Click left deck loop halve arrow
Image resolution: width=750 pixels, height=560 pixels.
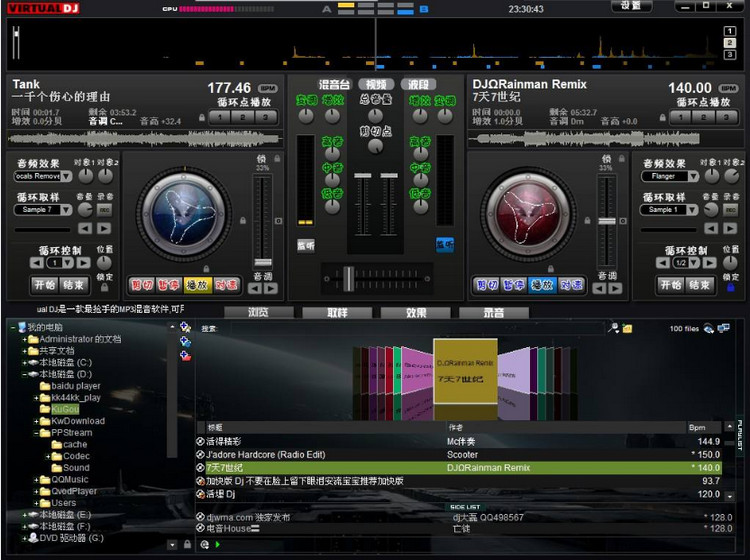36,263
